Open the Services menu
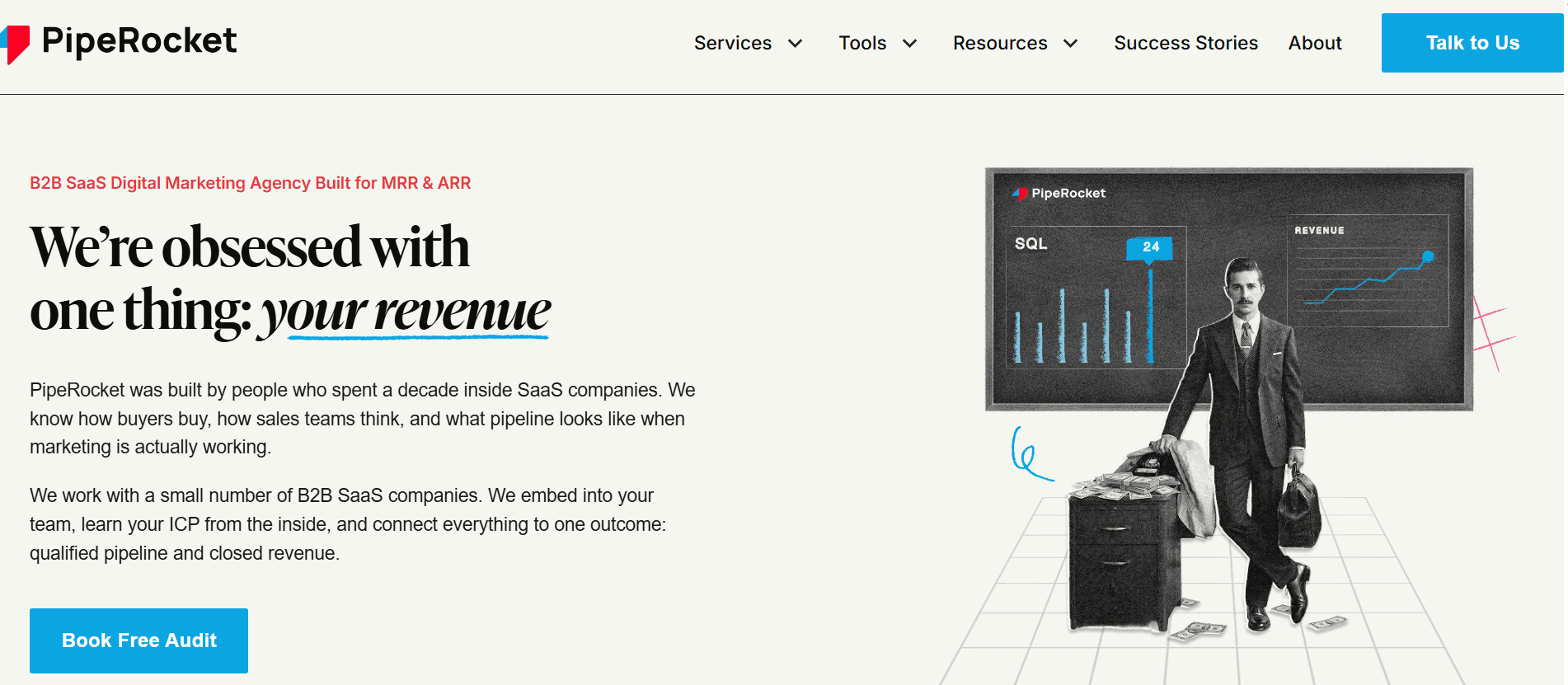The image size is (1568, 685). 733,43
